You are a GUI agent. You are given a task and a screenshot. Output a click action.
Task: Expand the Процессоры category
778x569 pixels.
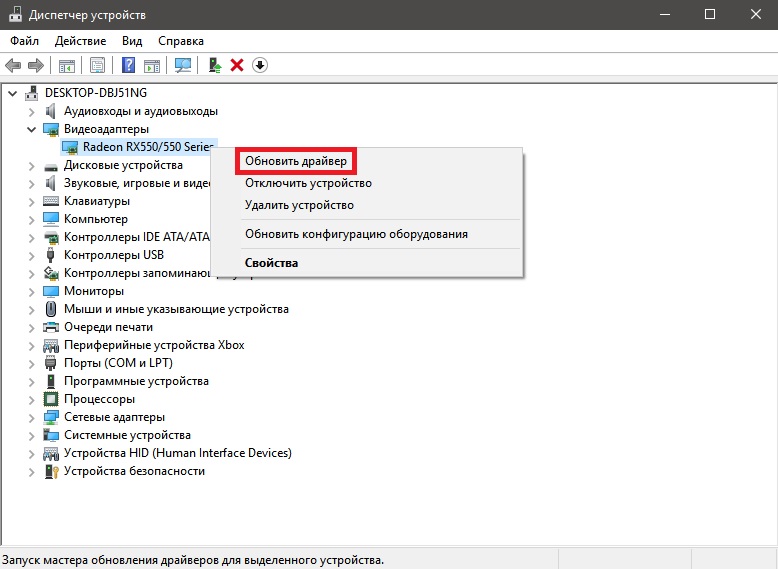[31, 400]
